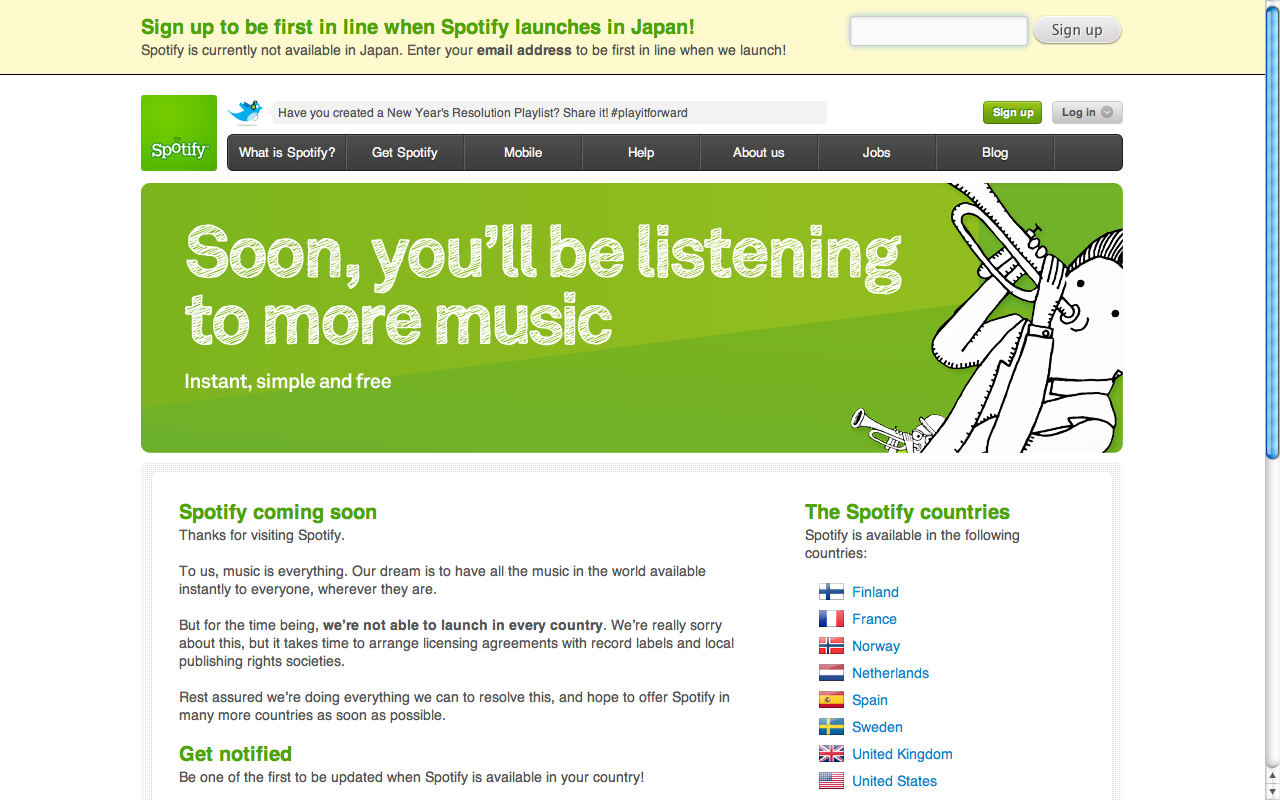Select Mobile in the navigation bar
The height and width of the screenshot is (800, 1280).
coord(523,153)
